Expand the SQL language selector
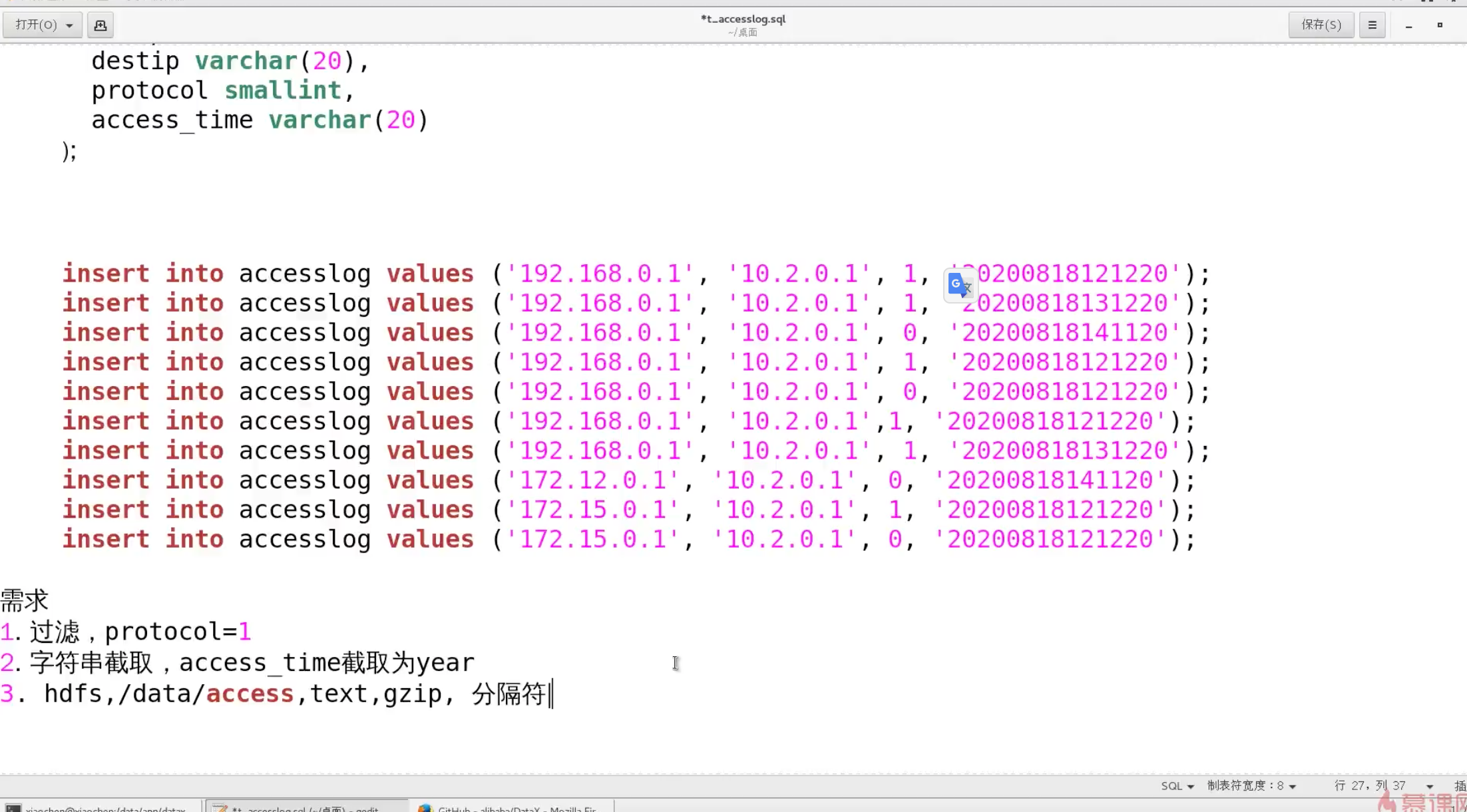 [x=1177, y=786]
